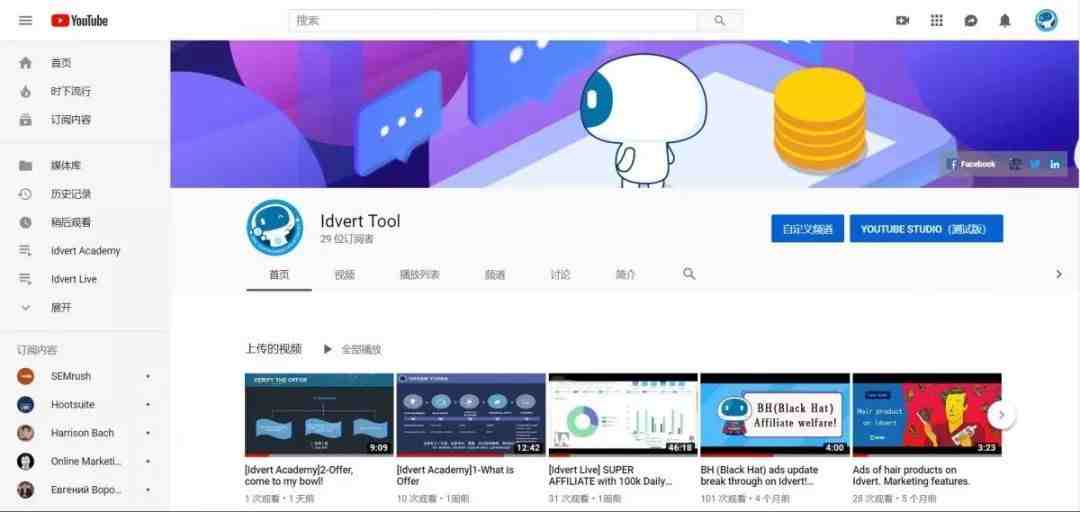Click the 自定义频道 customize channel button

807,229
